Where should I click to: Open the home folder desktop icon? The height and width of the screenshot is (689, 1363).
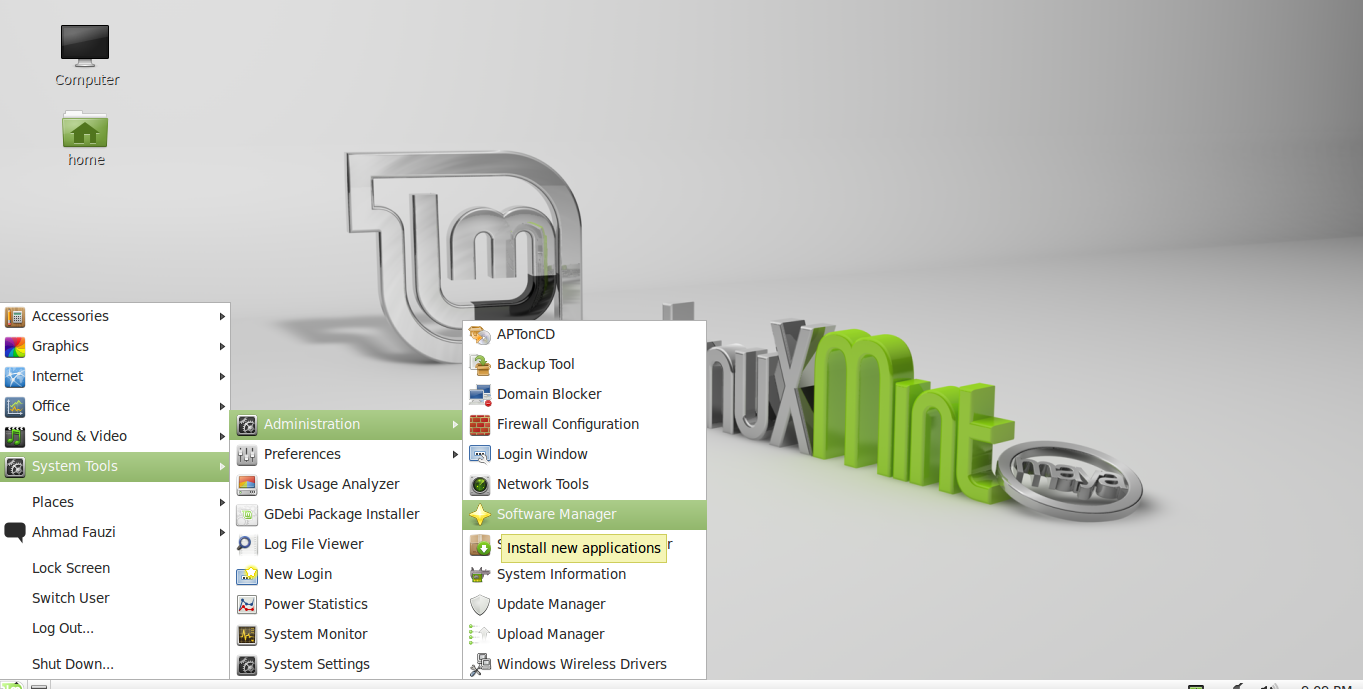click(x=85, y=129)
